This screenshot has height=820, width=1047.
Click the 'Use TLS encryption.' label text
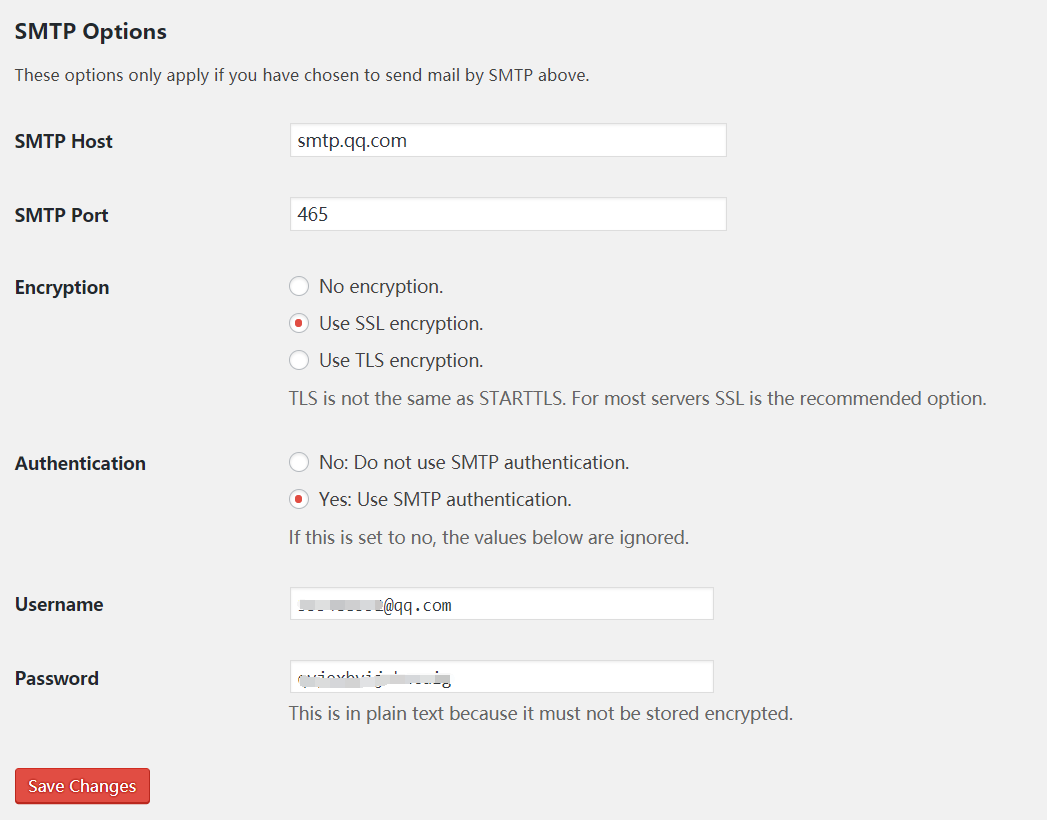[x=401, y=361]
